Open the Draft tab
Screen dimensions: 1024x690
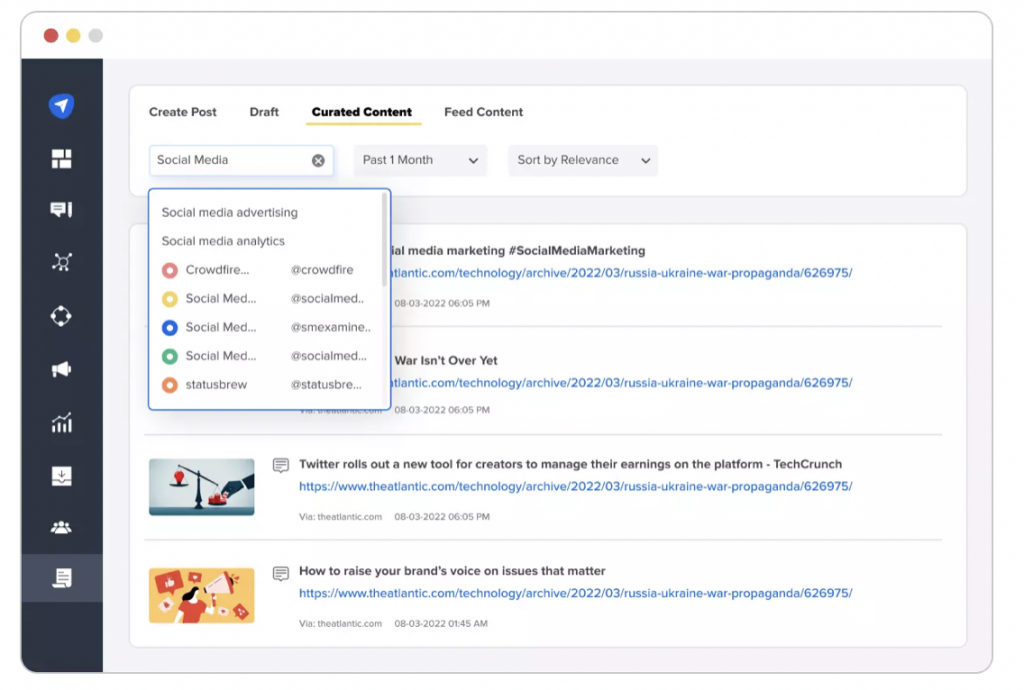coord(264,112)
